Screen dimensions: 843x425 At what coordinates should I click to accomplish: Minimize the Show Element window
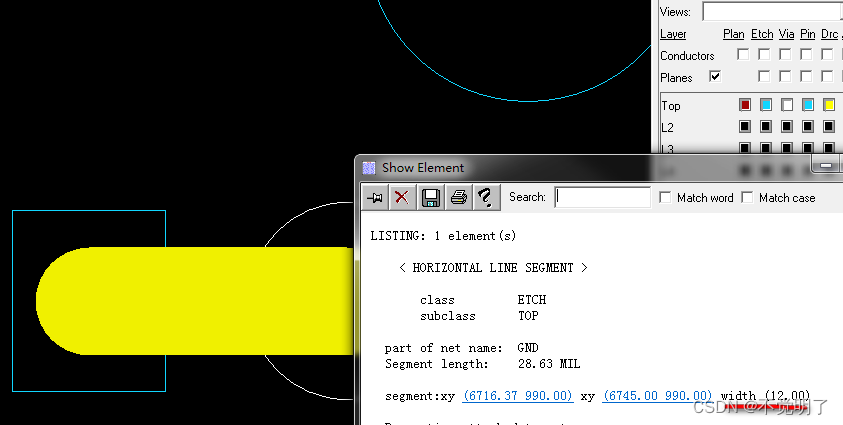click(x=826, y=165)
